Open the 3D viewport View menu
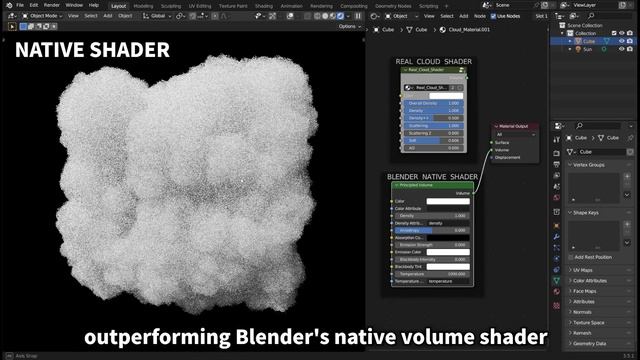This screenshot has height=360, width=640. pyautogui.click(x=73, y=16)
